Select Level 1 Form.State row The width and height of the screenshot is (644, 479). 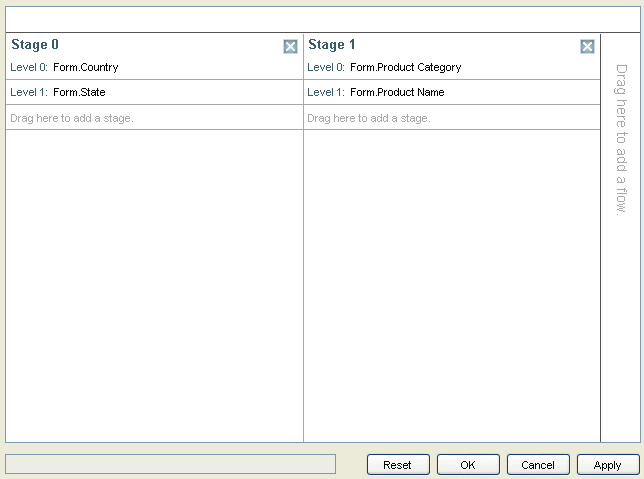click(154, 92)
